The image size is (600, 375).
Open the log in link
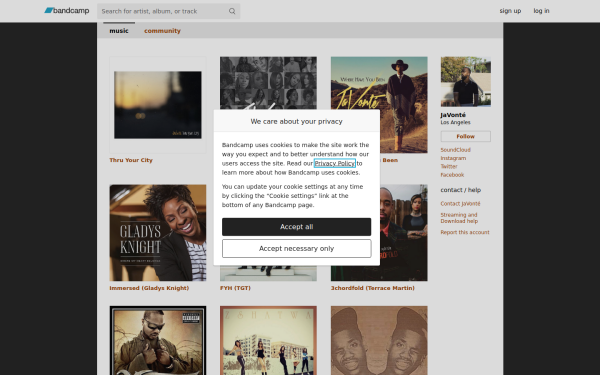[541, 11]
